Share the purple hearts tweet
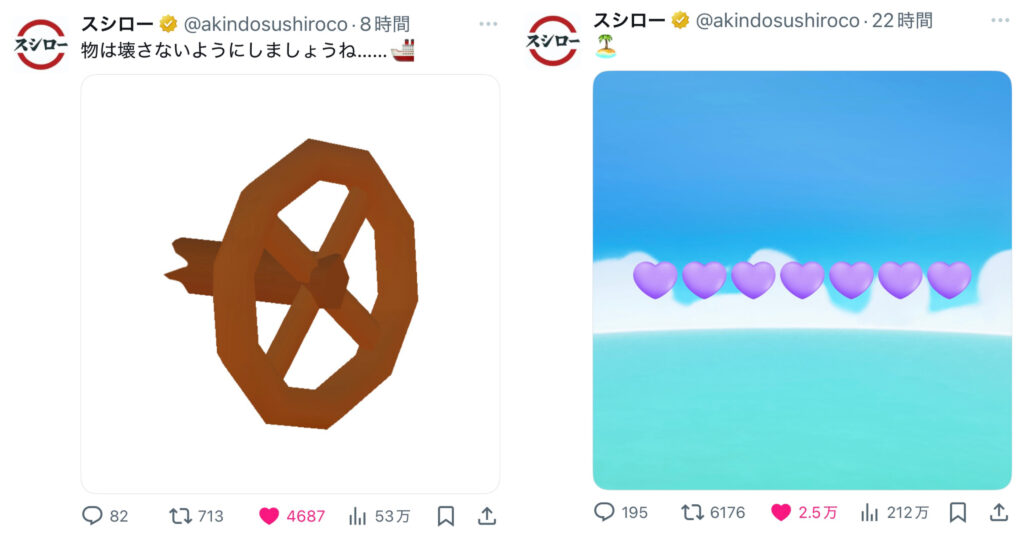 tap(999, 512)
